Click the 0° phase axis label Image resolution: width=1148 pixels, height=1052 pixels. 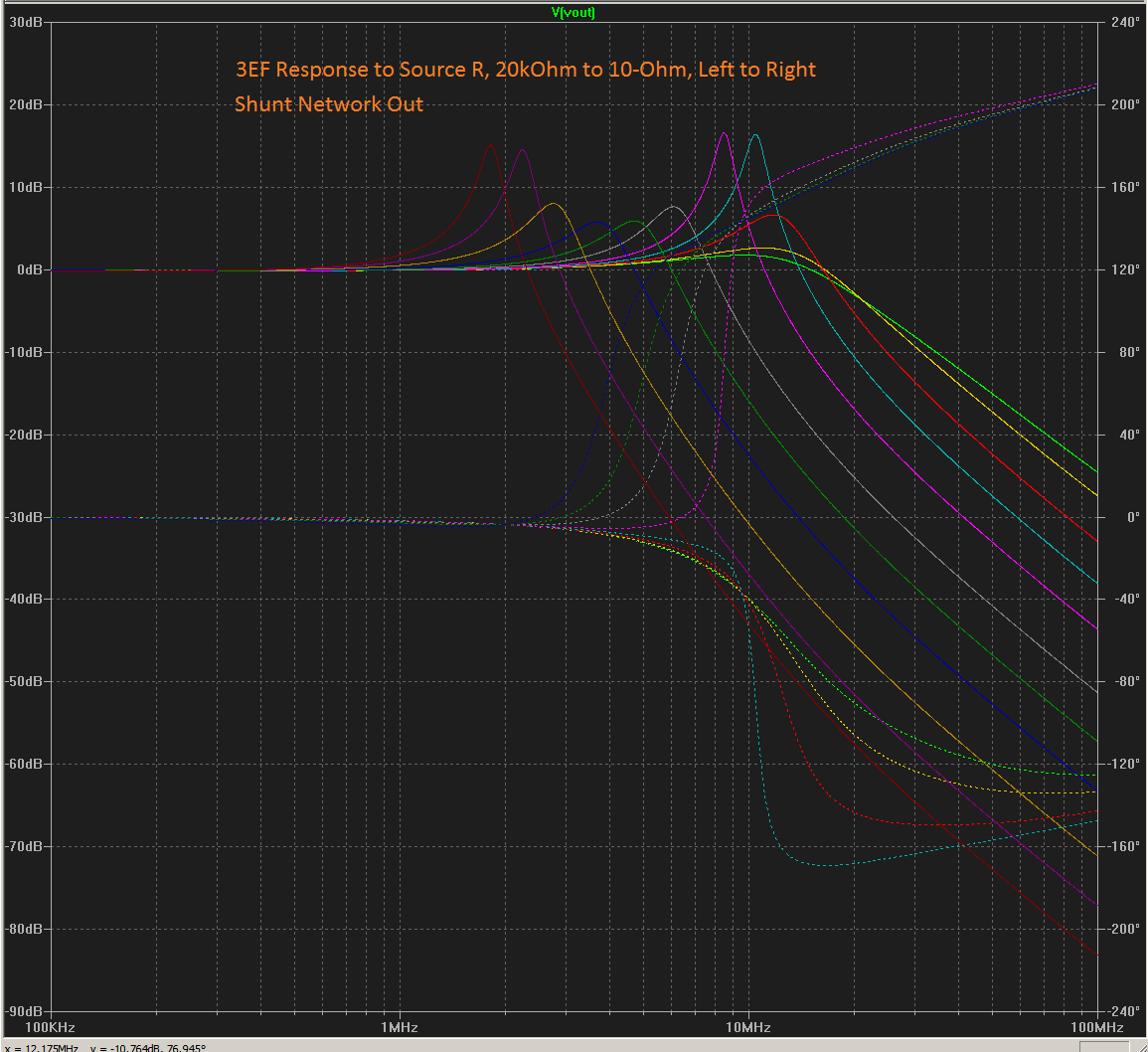[1133, 517]
